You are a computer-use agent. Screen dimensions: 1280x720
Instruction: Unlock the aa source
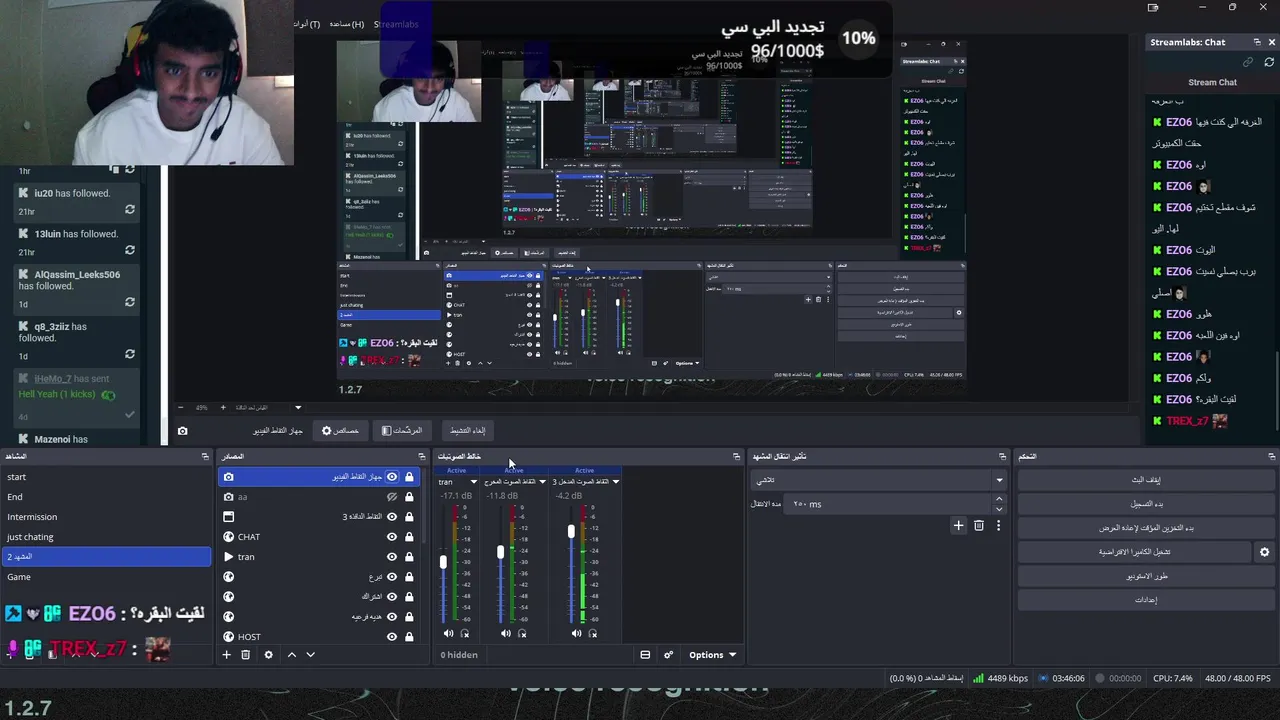[x=409, y=497]
